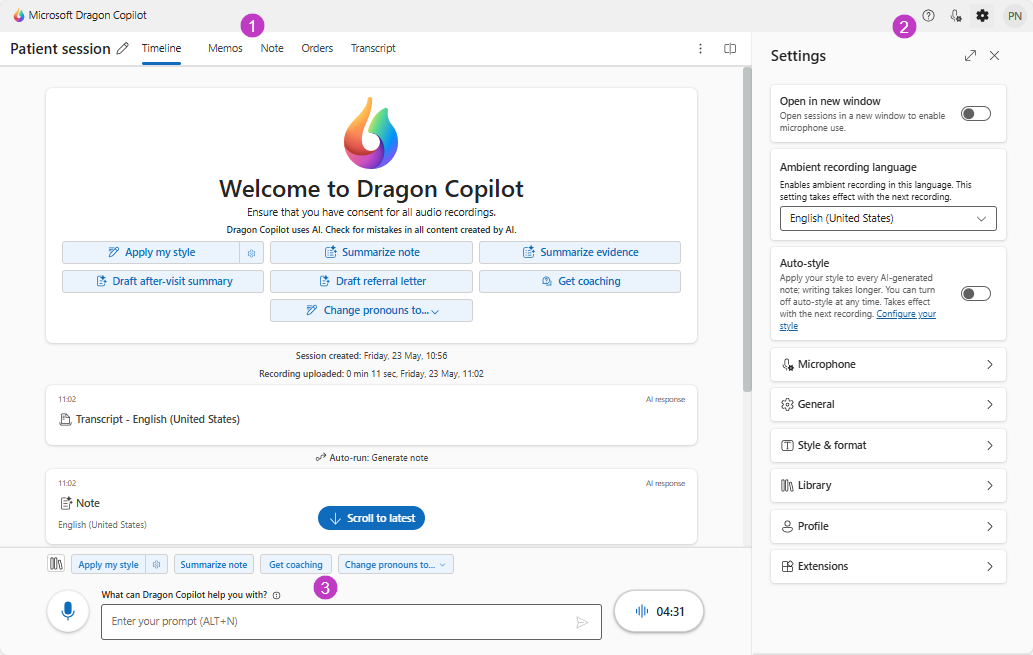Open the more options three-dot menu

click(x=700, y=48)
